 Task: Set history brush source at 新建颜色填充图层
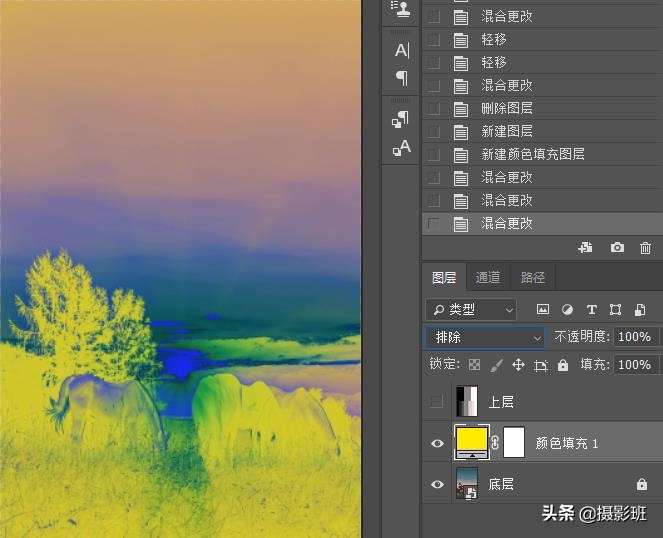pyautogui.click(x=433, y=154)
